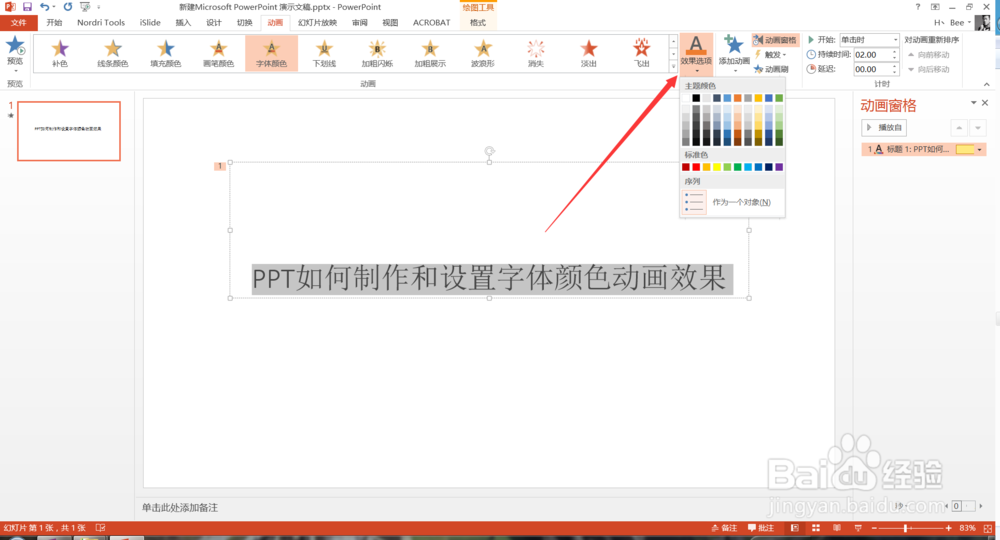1000x540 pixels.
Task: Select slide 1 thumbnail in the slide panel
Action: tap(69, 131)
